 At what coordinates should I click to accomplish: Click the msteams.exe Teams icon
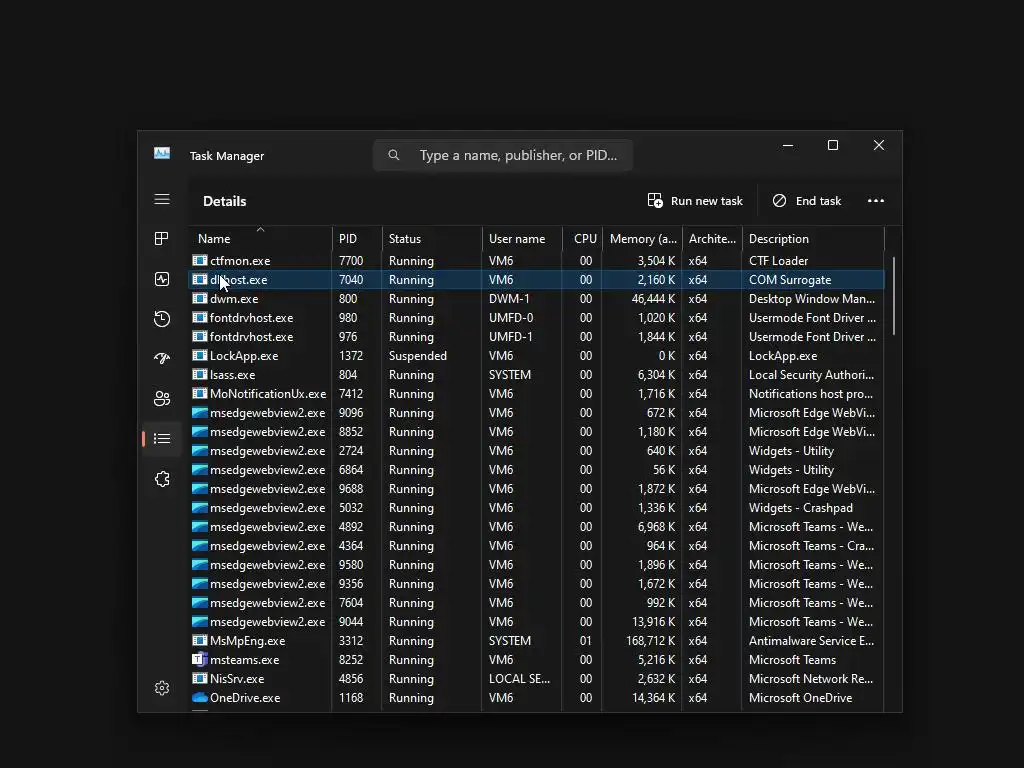click(x=200, y=660)
